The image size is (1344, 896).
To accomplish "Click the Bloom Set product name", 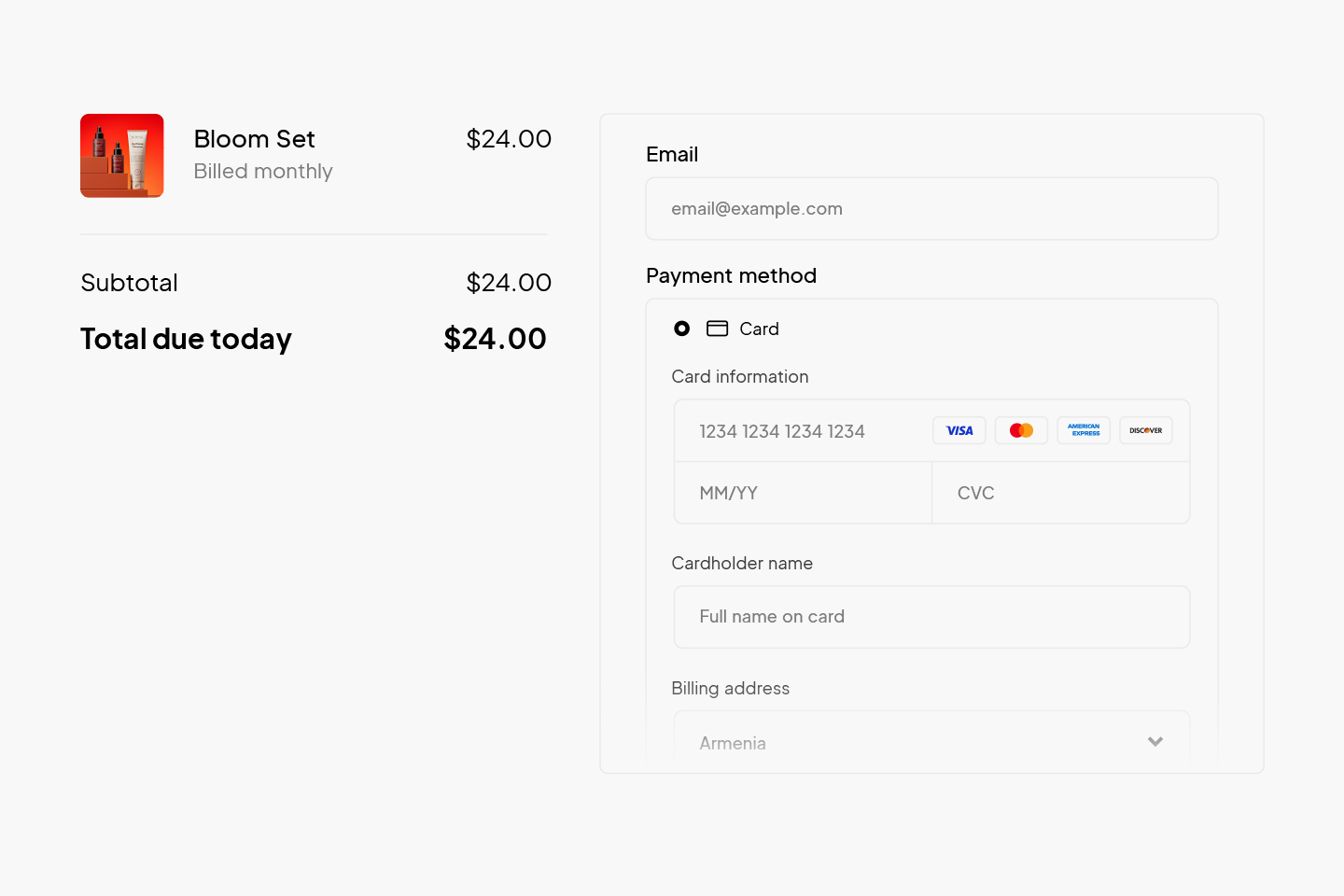I will [x=254, y=138].
